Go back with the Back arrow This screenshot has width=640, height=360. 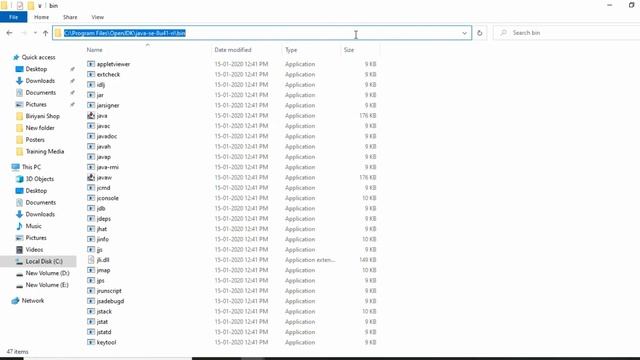(9, 33)
